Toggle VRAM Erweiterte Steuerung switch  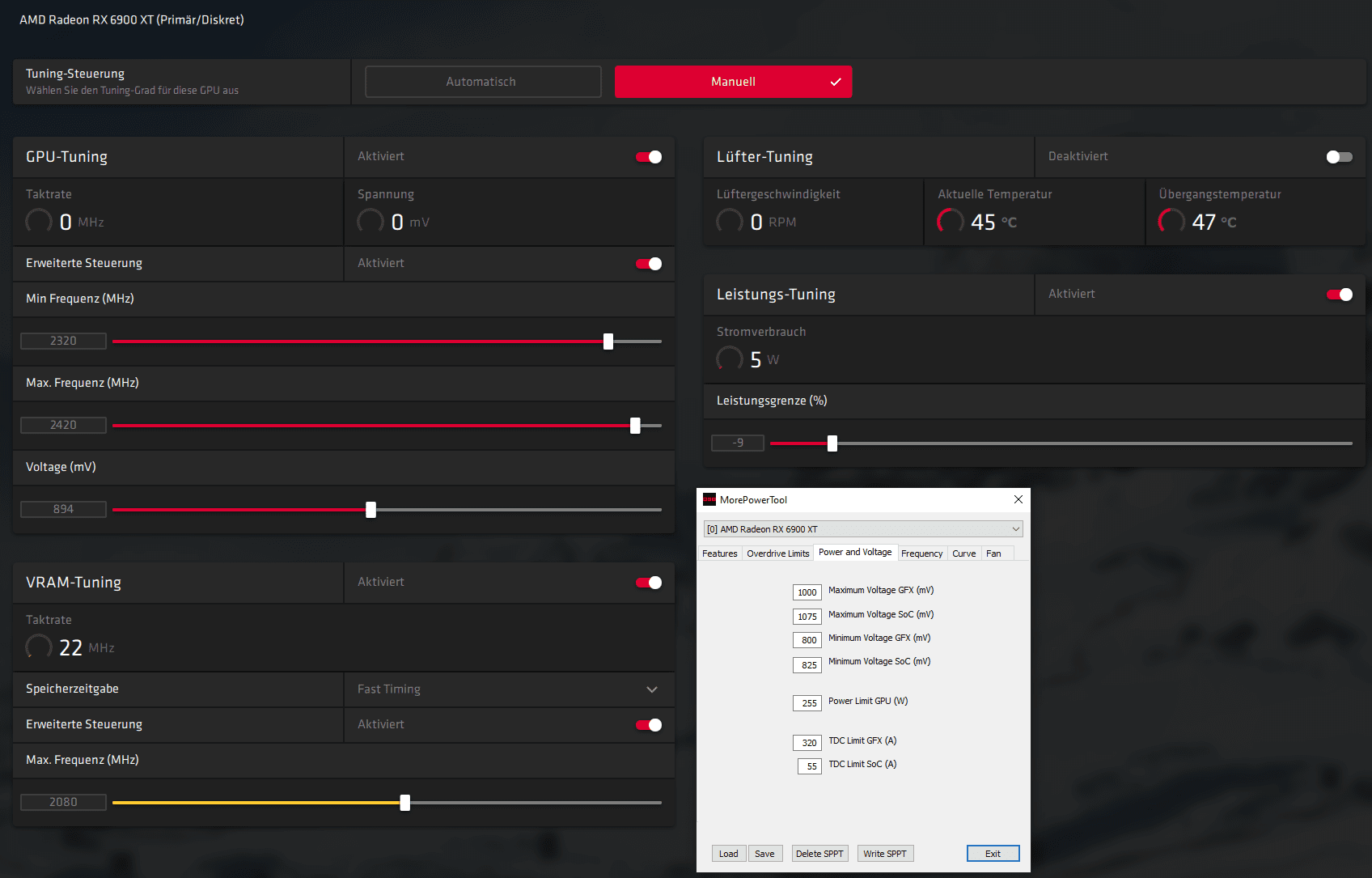tap(649, 725)
